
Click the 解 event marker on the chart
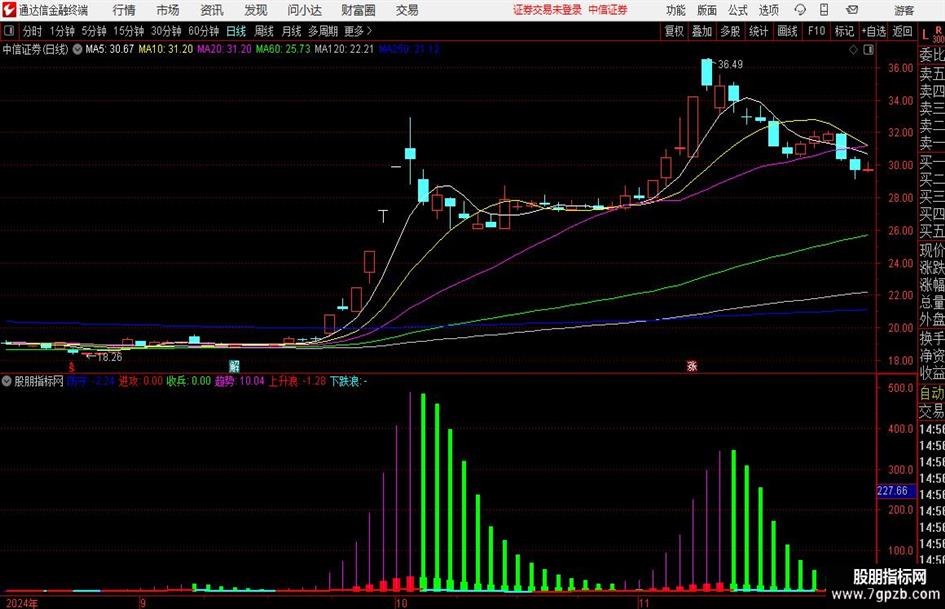[x=234, y=366]
